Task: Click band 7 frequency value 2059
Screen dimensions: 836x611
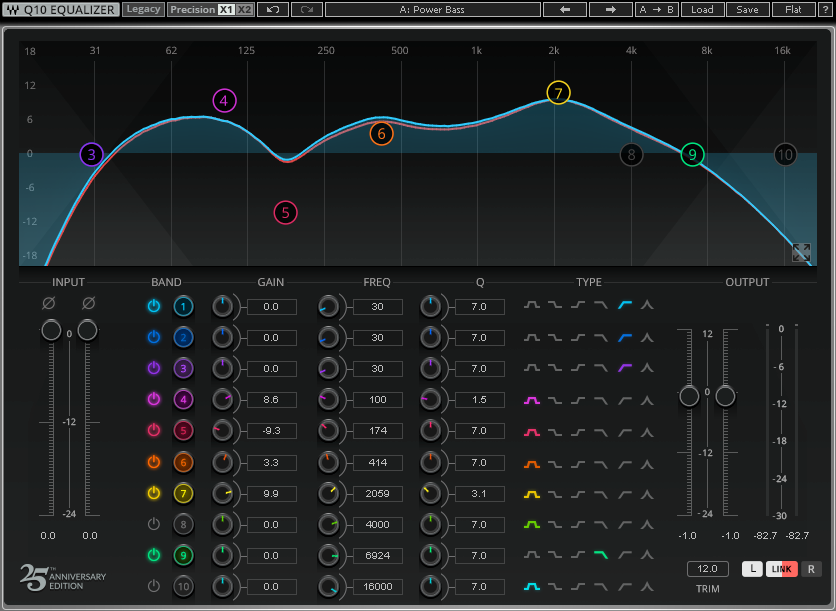Action: (x=377, y=494)
